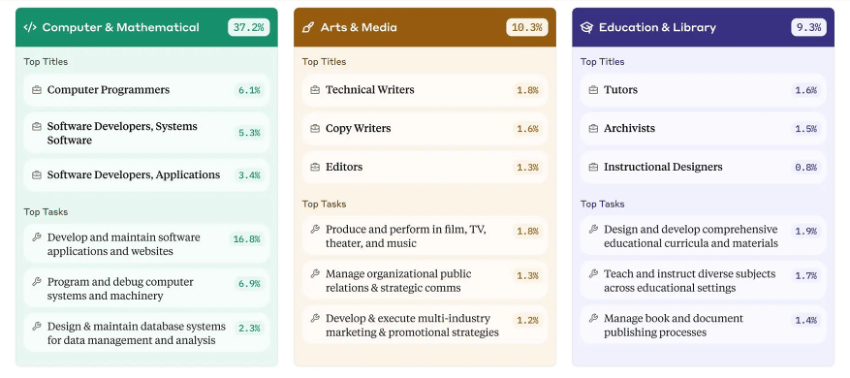Click the wrench icon beside Produce and perform task
Screen dimensions: 850x378
(x=315, y=229)
